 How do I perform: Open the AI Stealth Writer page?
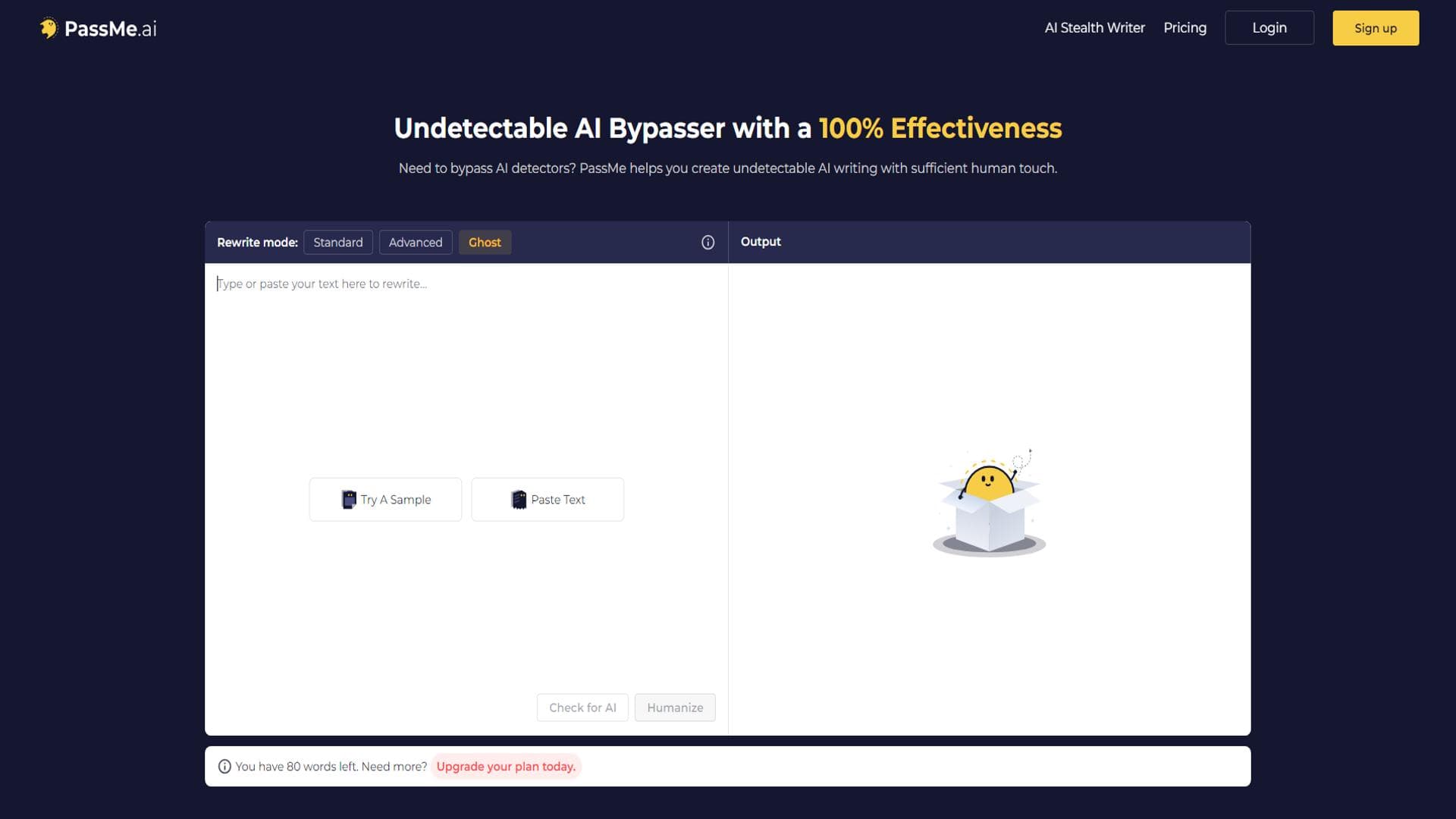pyautogui.click(x=1094, y=28)
